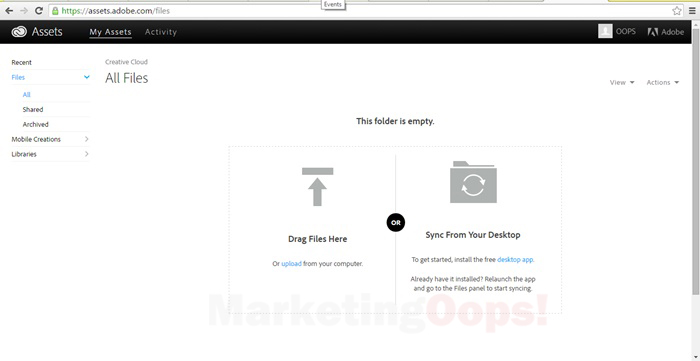Show Archived files in sidebar
The height and width of the screenshot is (361, 700).
pyautogui.click(x=36, y=124)
